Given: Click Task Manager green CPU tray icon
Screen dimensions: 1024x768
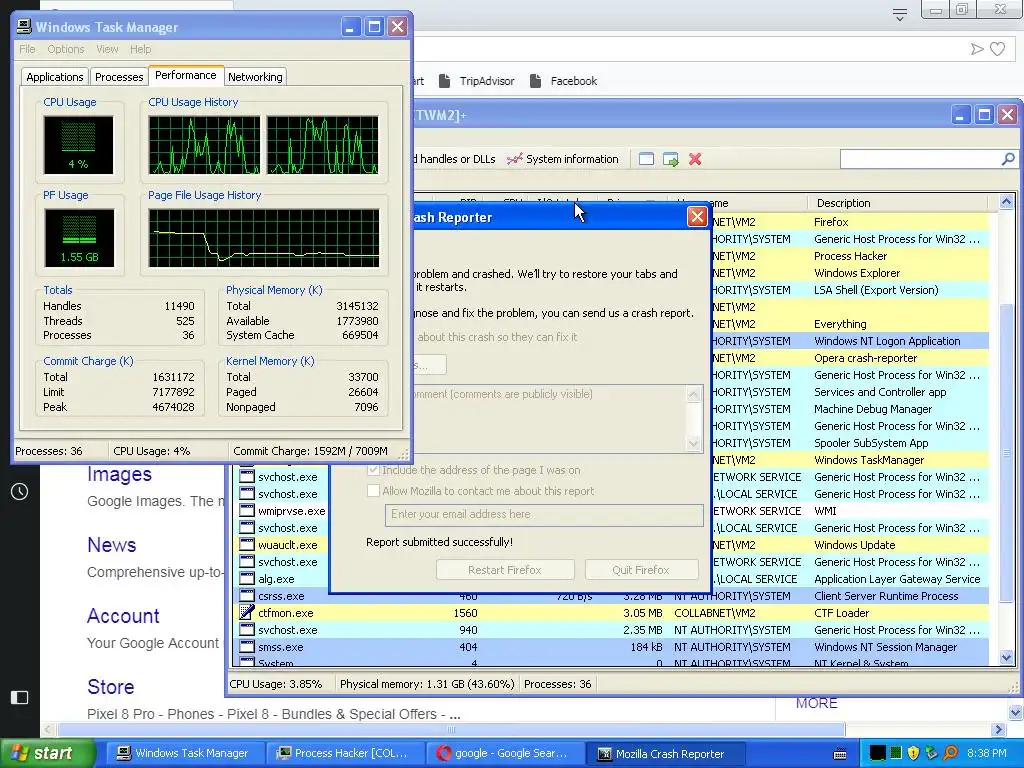Looking at the screenshot, I should (896, 753).
